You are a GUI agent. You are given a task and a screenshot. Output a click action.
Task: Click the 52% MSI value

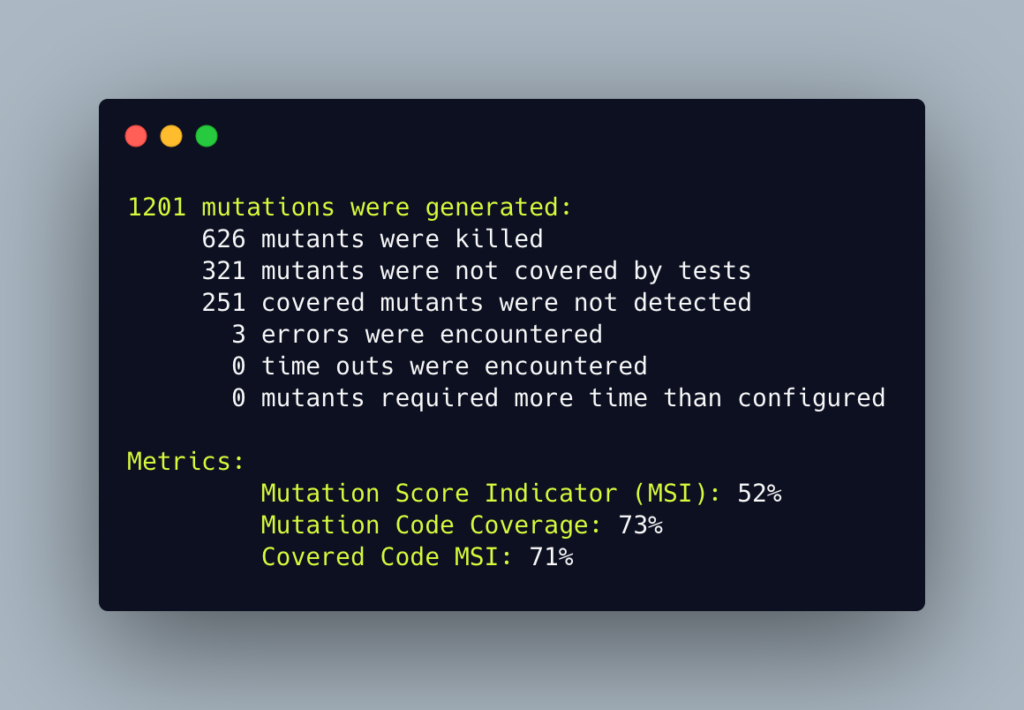(760, 494)
